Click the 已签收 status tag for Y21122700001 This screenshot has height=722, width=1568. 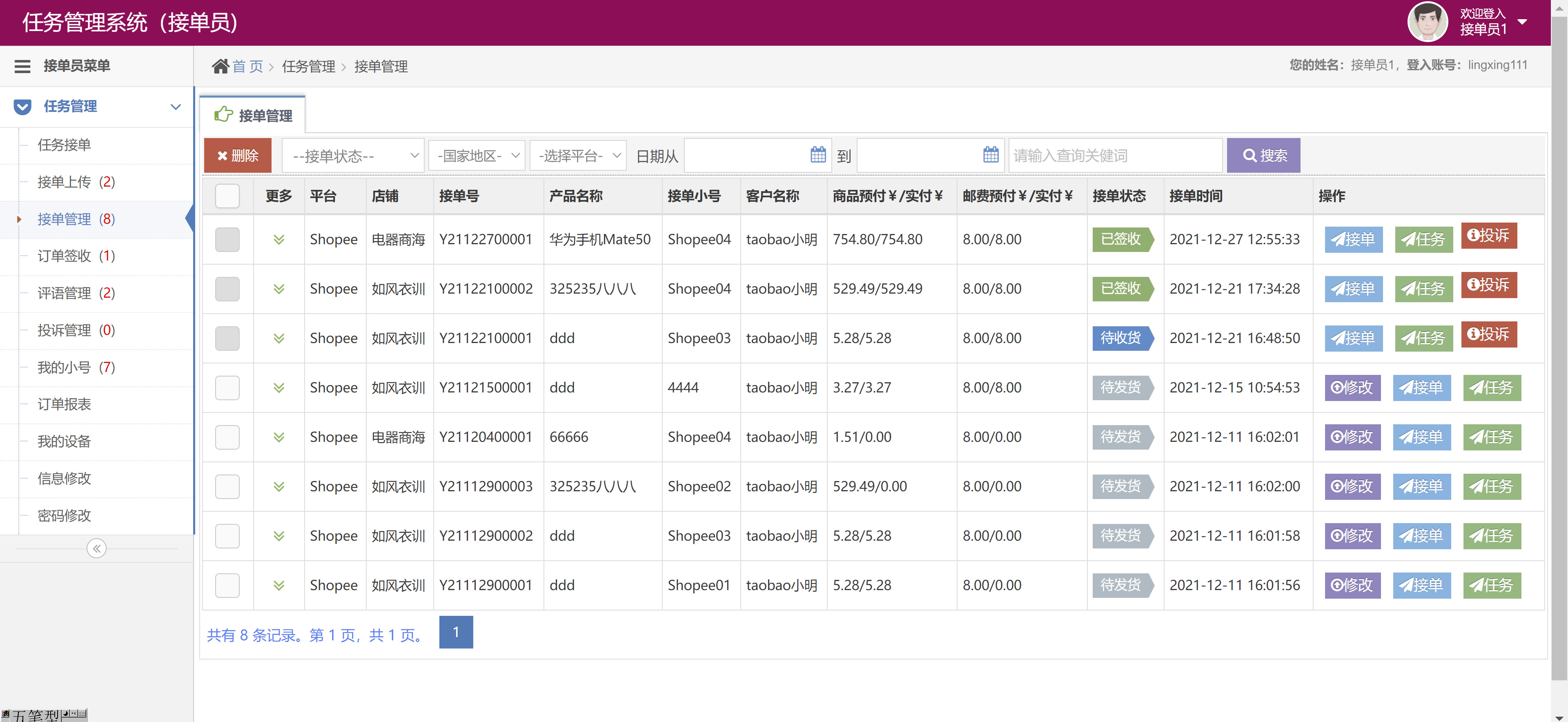(x=1123, y=239)
